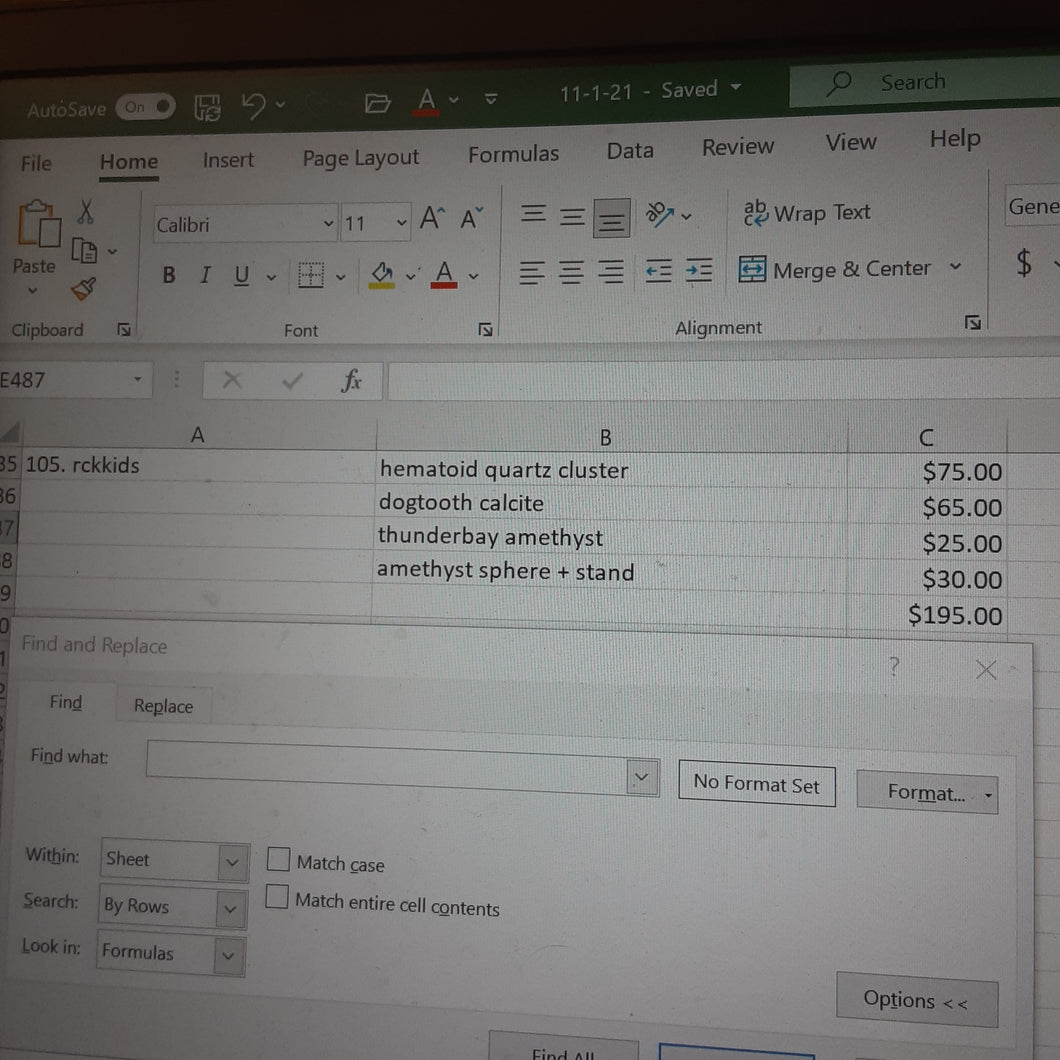Click the Borders icon
Viewport: 1060px width, 1060px height.
(x=311, y=275)
